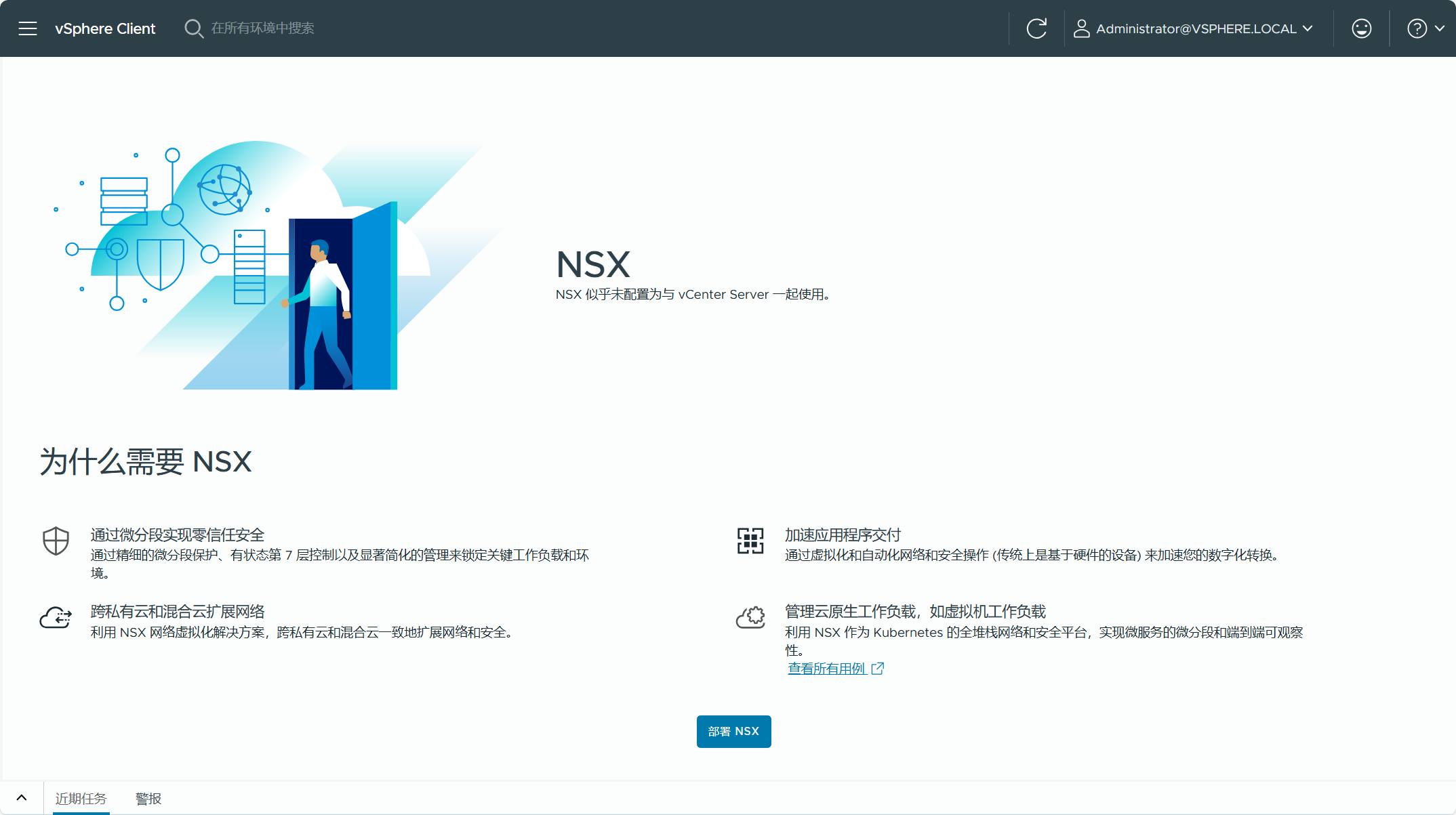The height and width of the screenshot is (815, 1456).
Task: Expand the help menu chevron
Action: point(1440,28)
